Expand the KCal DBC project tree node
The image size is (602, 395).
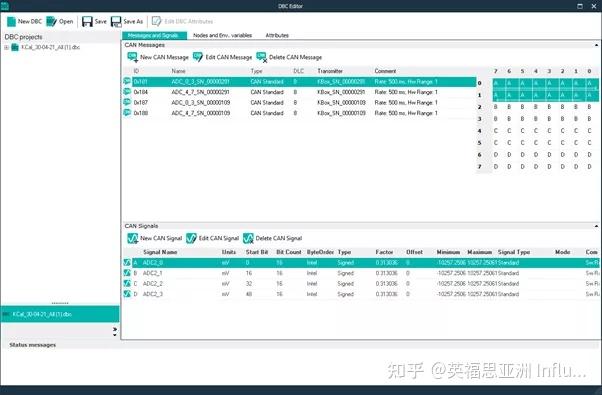[6, 47]
